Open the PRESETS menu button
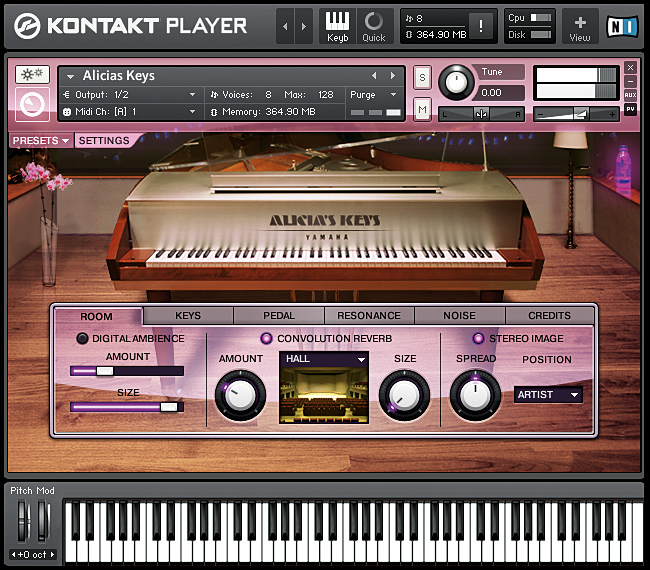The width and height of the screenshot is (650, 570). click(41, 141)
